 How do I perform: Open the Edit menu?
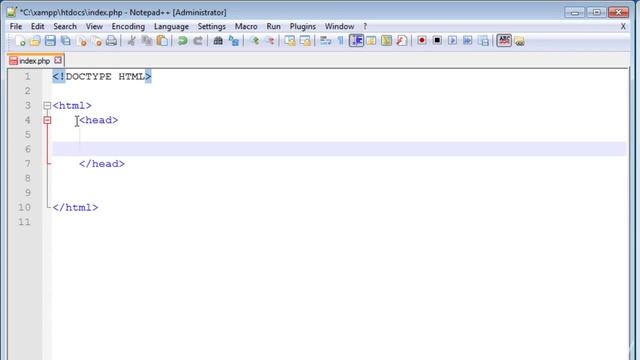(x=38, y=27)
